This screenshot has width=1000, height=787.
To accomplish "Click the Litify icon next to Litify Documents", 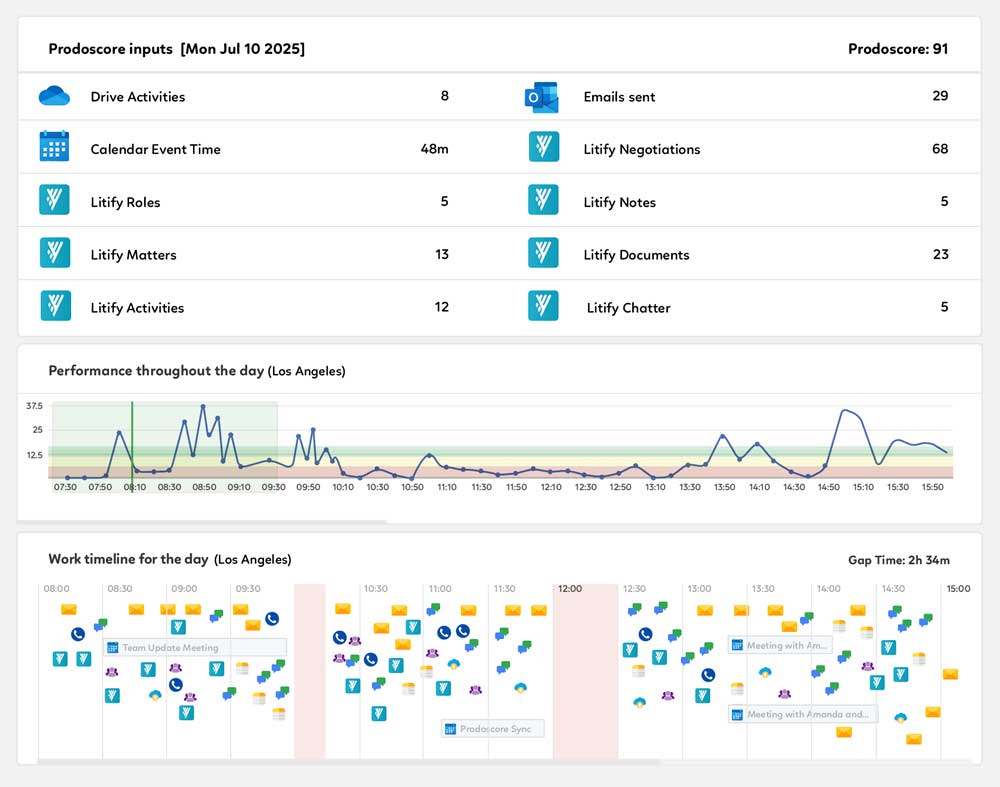I will (x=543, y=253).
